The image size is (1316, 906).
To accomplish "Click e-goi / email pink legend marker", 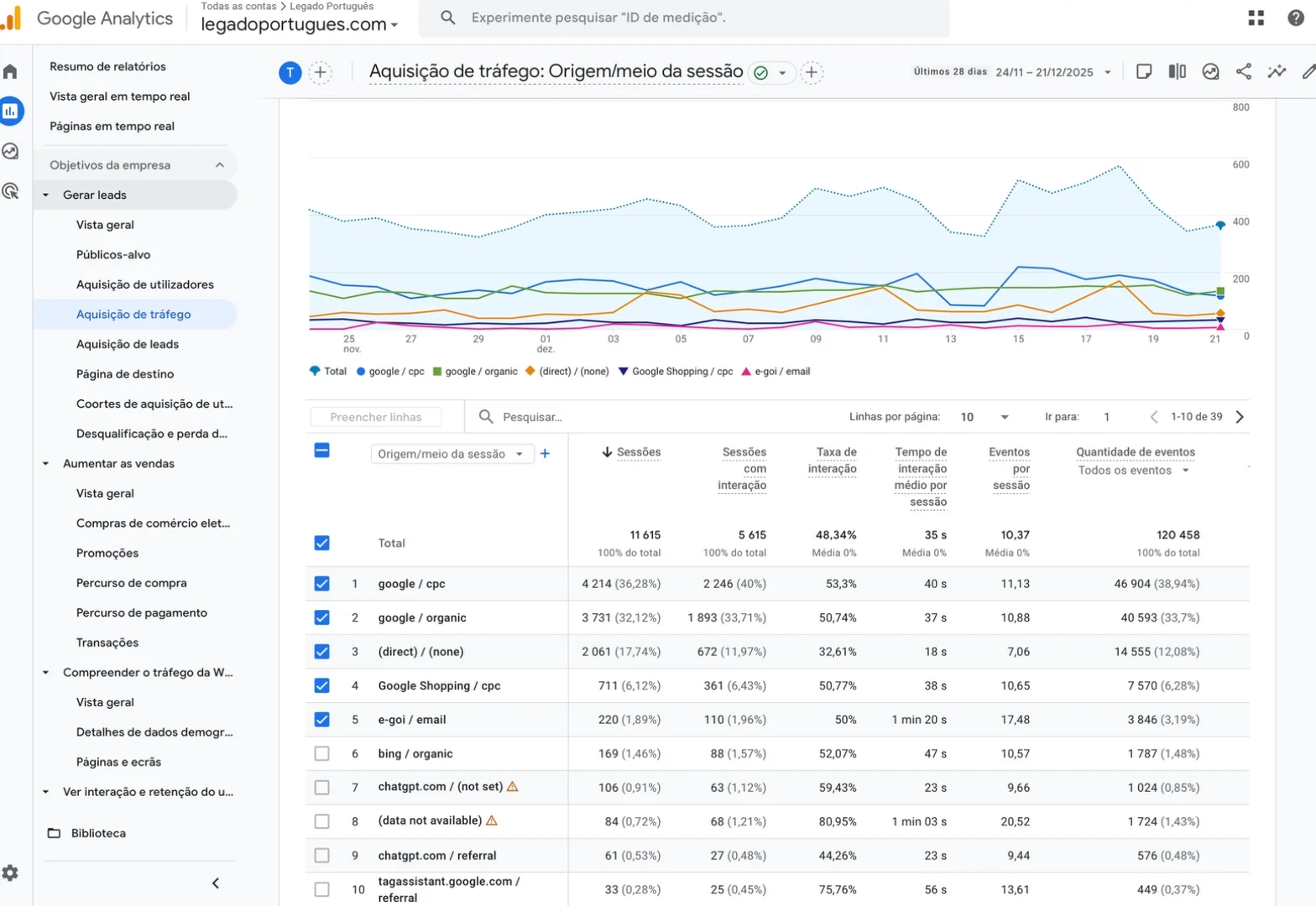I will 745,371.
